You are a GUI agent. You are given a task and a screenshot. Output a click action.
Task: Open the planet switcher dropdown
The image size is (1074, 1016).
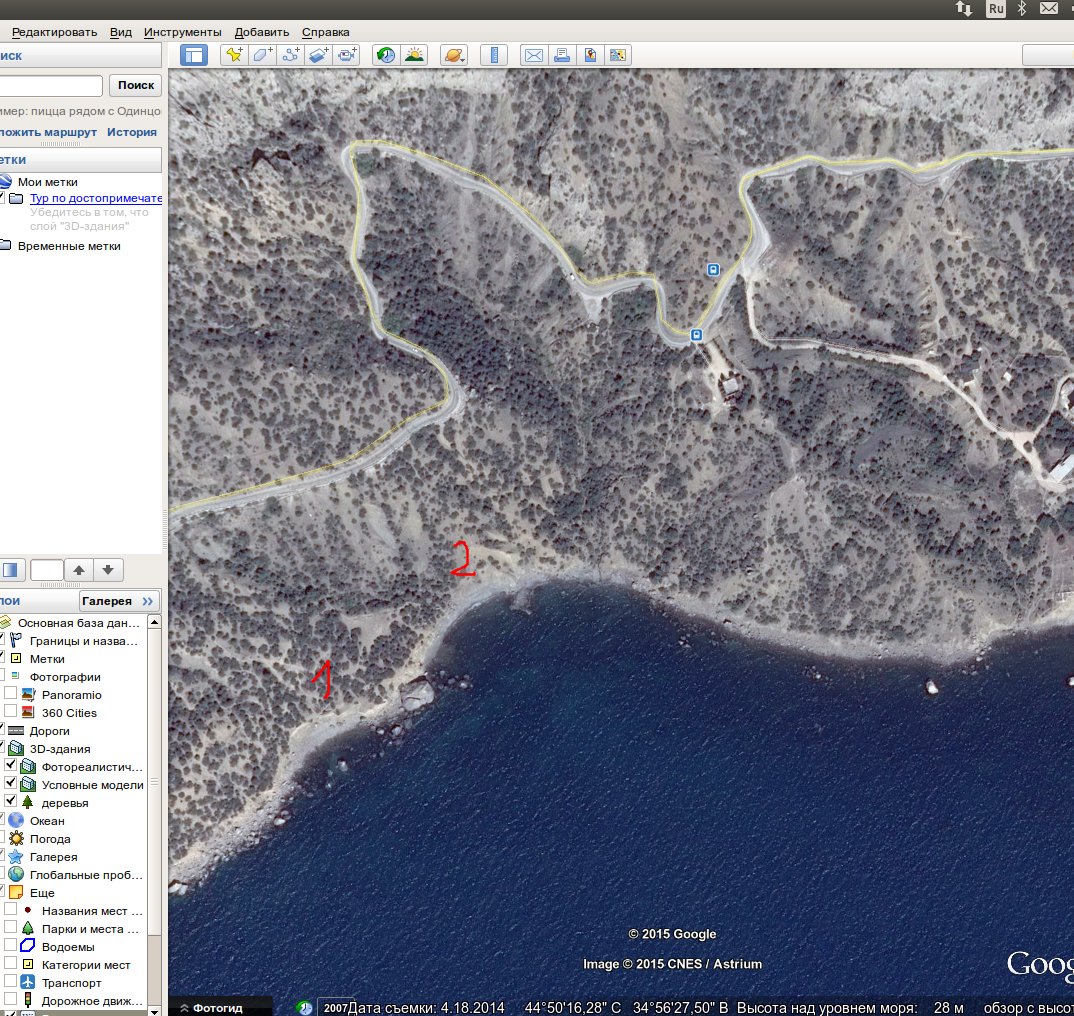[x=454, y=55]
